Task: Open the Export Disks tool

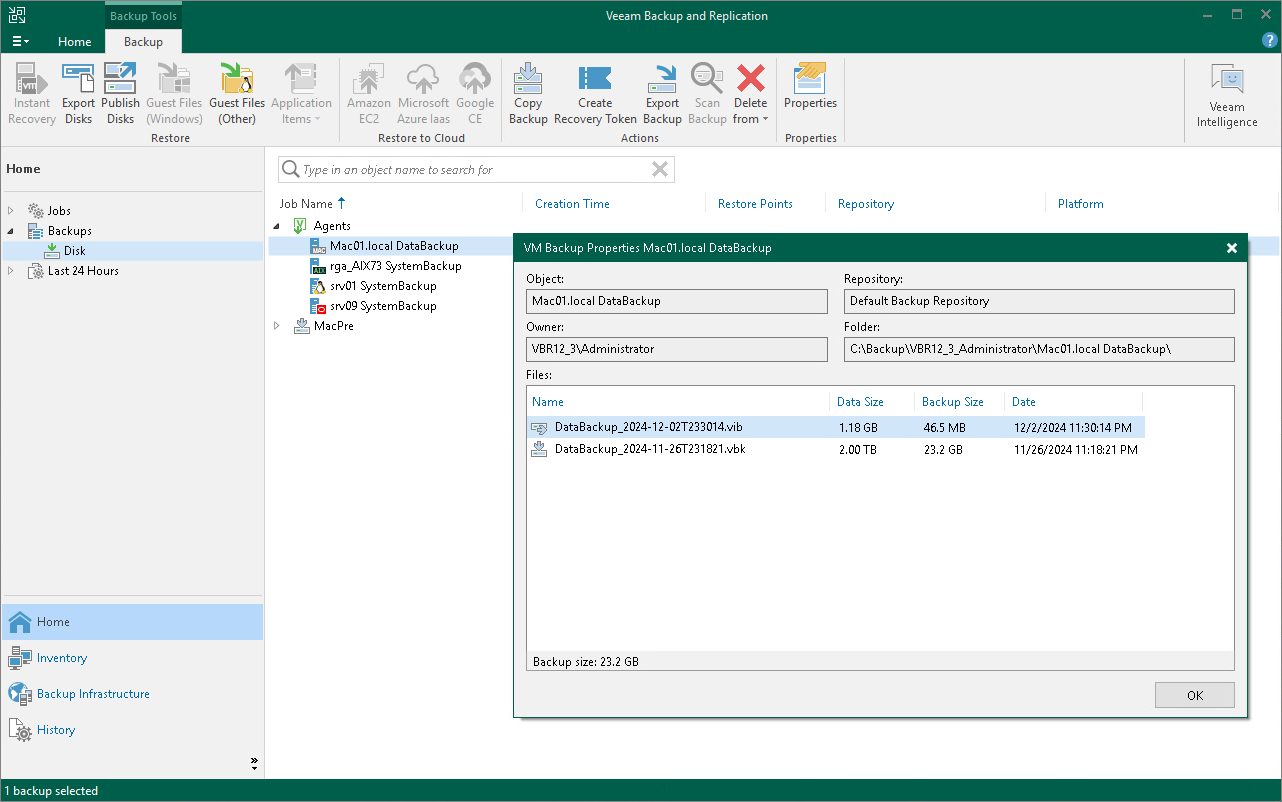Action: pos(78,92)
